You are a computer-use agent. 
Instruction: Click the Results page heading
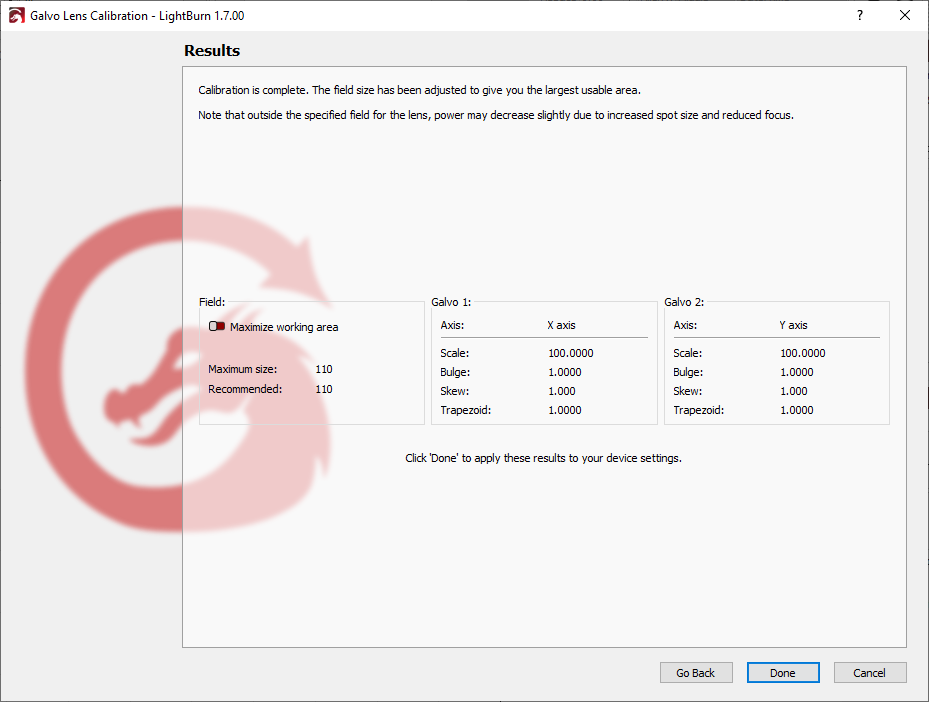click(x=212, y=51)
